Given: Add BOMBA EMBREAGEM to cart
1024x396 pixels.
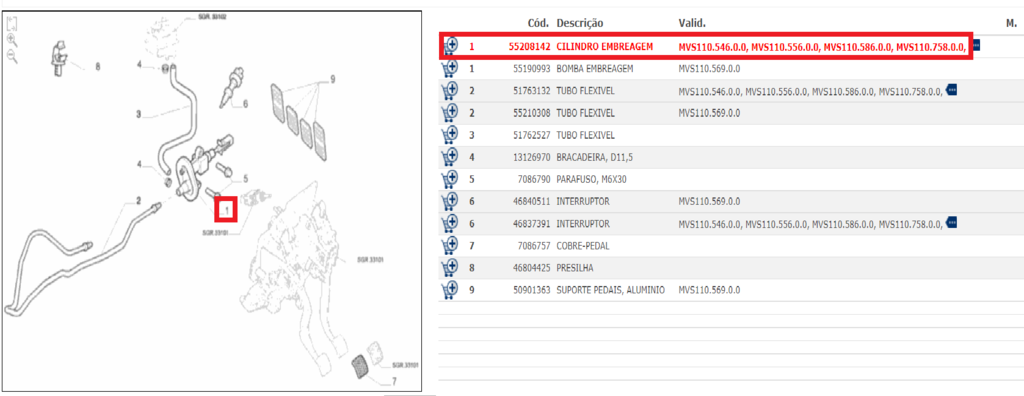Looking at the screenshot, I should (450, 69).
